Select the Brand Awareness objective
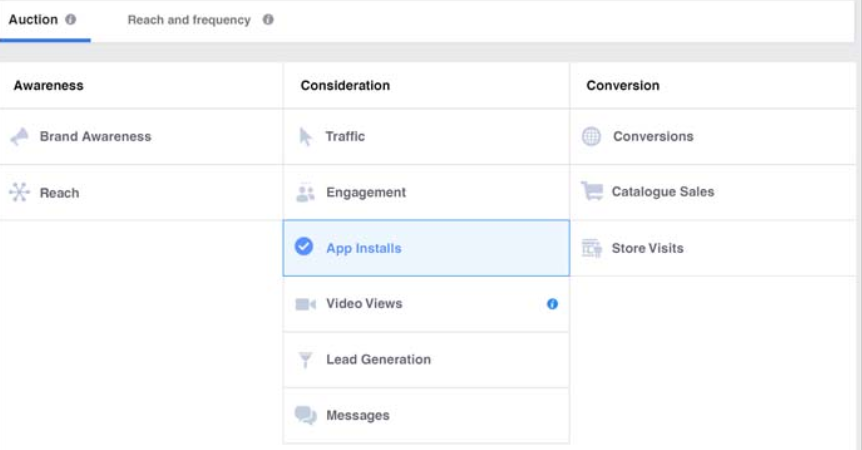This screenshot has width=862, height=450. click(x=95, y=137)
